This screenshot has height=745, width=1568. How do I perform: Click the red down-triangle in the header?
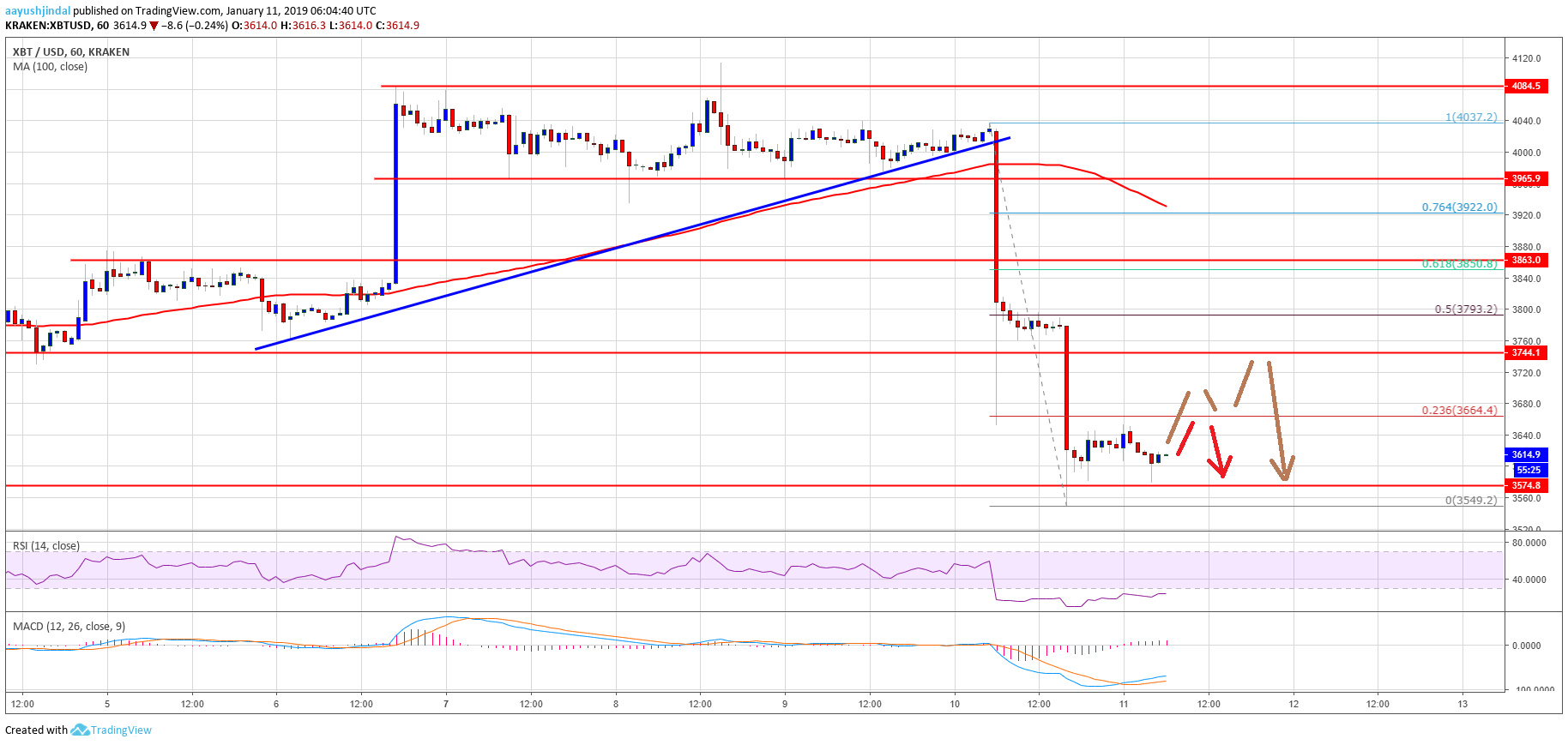click(x=154, y=26)
